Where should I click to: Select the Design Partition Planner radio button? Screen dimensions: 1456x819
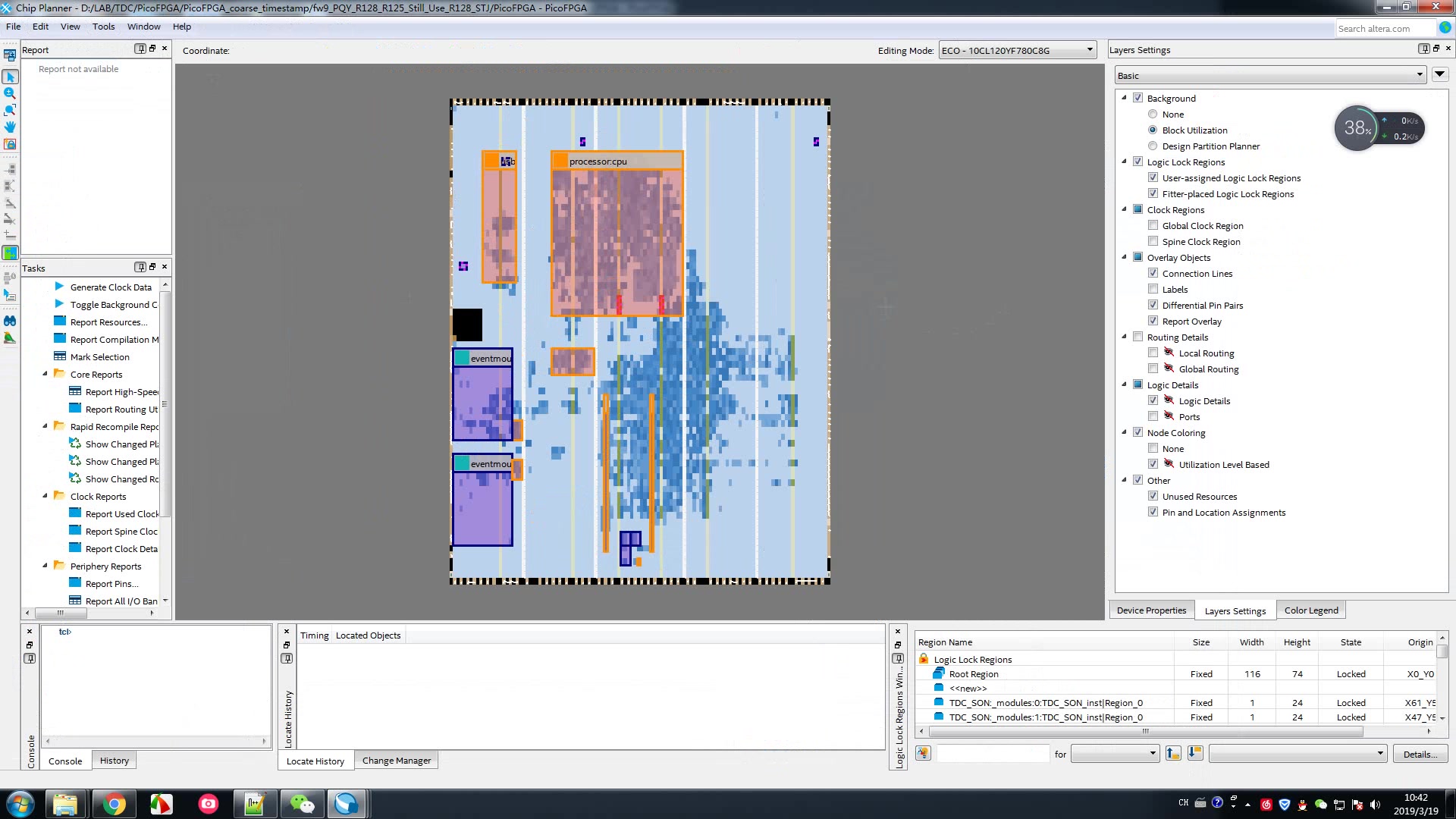click(1153, 146)
